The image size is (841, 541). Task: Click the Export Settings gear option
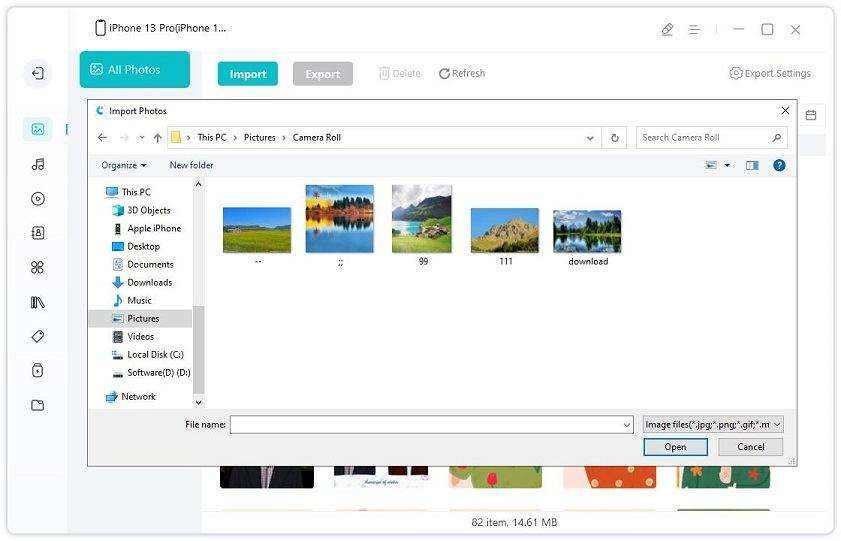[x=770, y=73]
